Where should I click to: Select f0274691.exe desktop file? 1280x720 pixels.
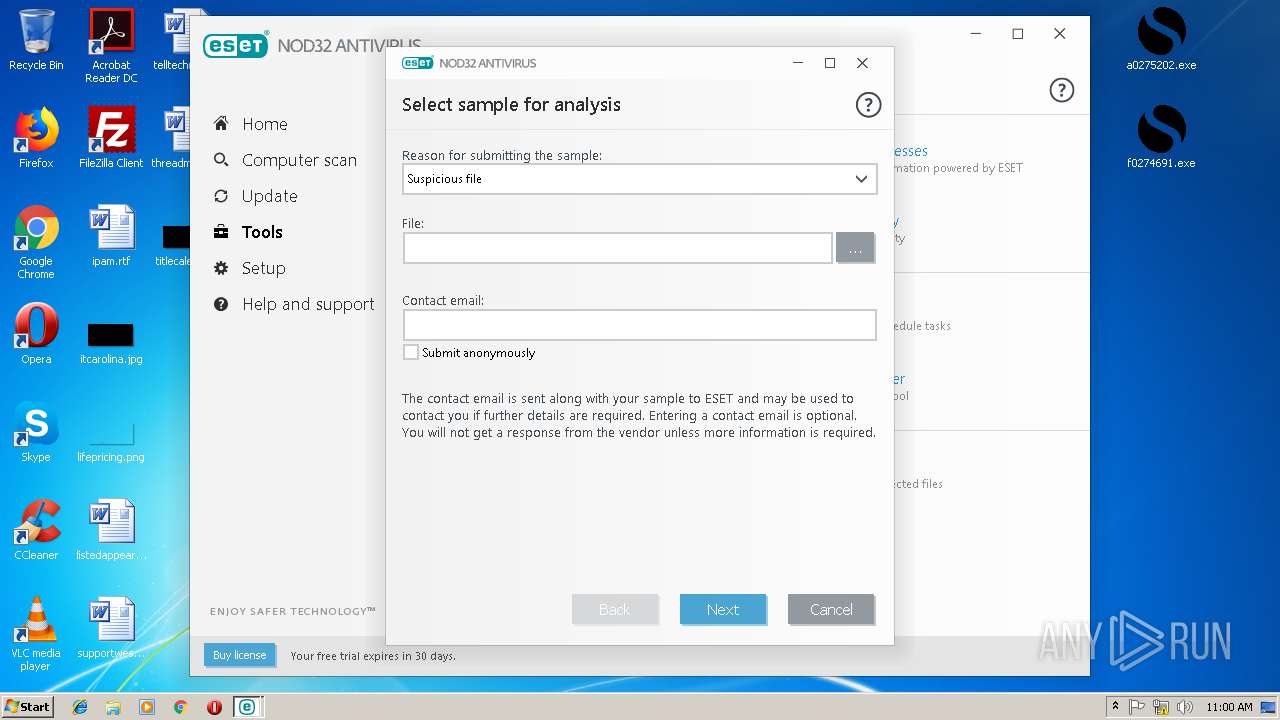(1161, 138)
